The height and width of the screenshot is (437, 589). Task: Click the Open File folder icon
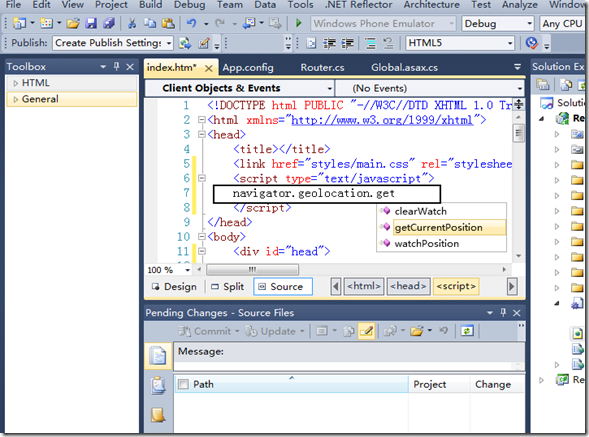click(73, 24)
